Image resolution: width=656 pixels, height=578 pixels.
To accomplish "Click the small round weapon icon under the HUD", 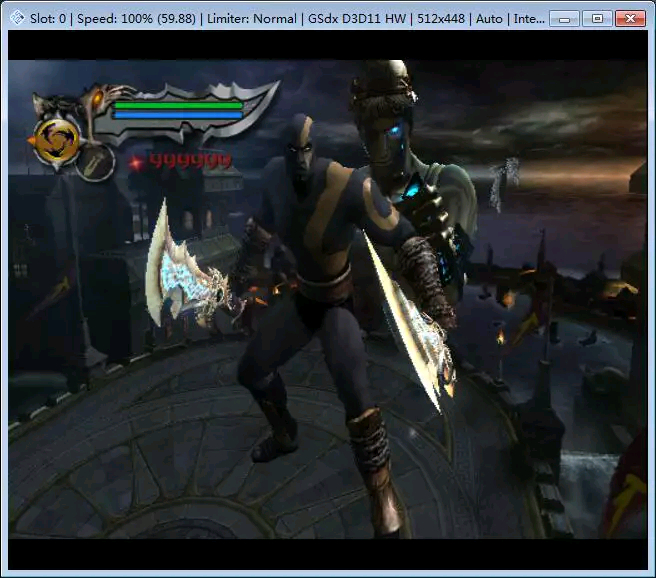I will click(x=95, y=163).
